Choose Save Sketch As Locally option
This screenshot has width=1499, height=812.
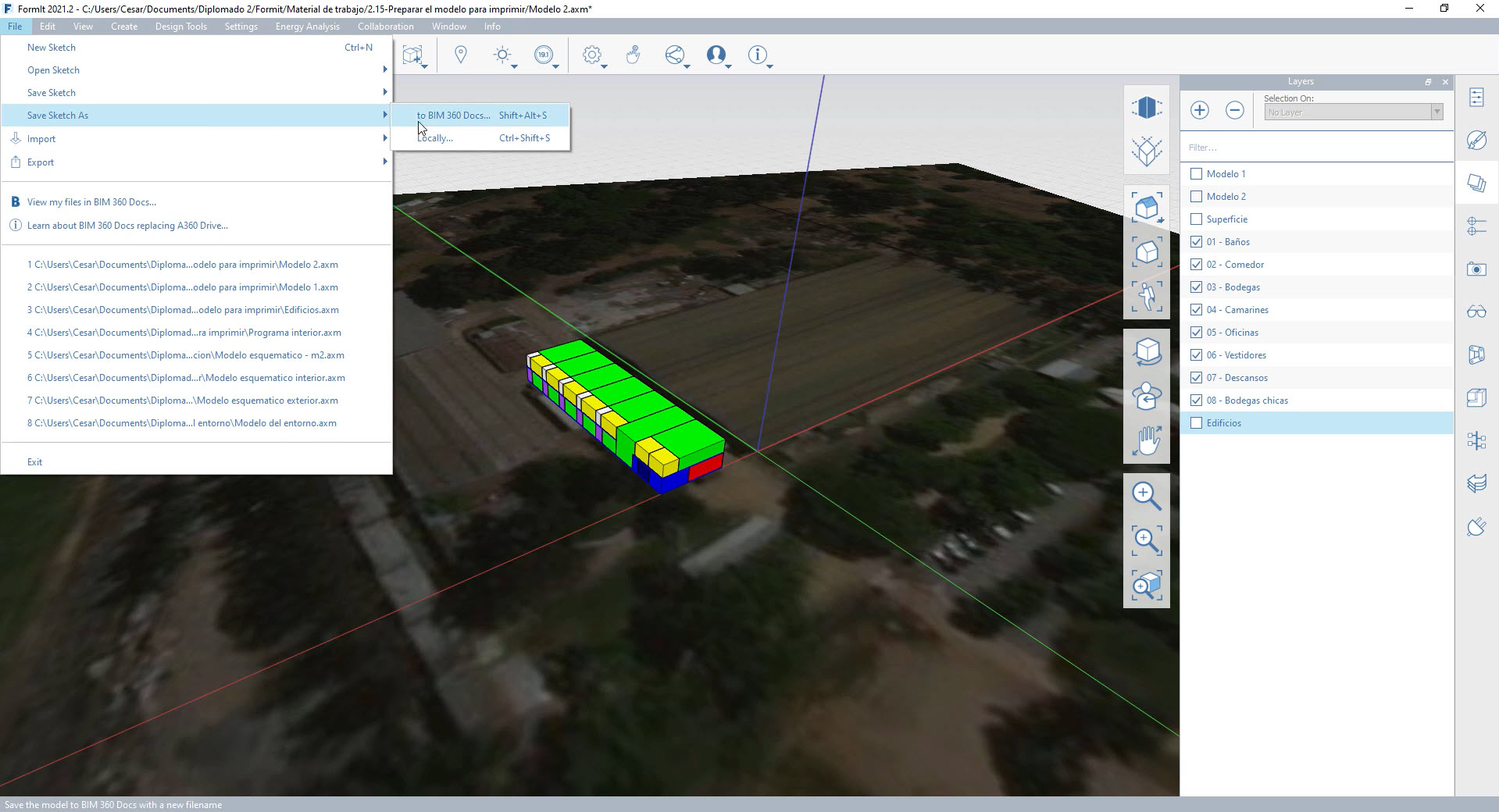click(x=435, y=138)
